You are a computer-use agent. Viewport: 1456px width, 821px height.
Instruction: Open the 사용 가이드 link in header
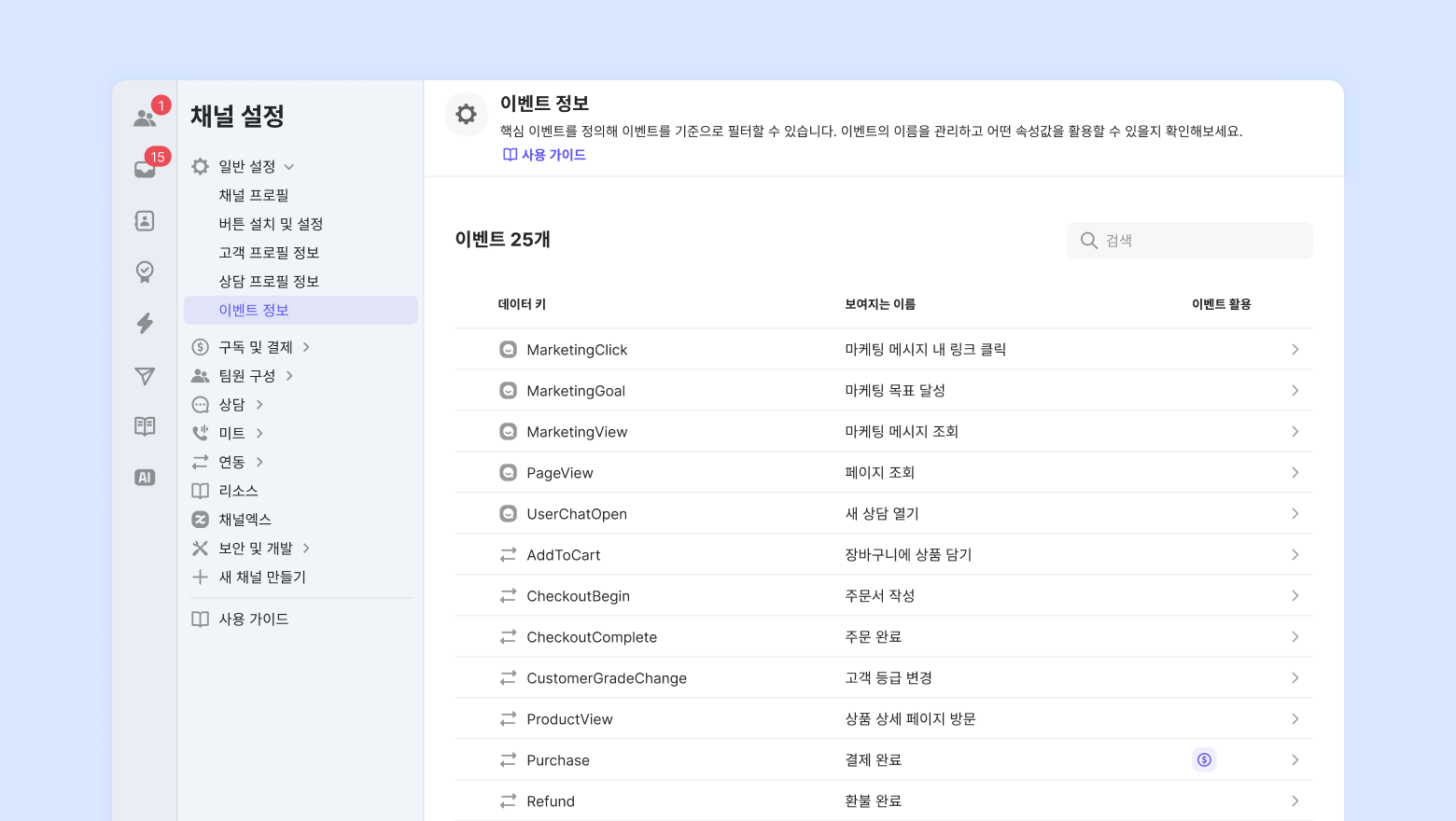[545, 155]
